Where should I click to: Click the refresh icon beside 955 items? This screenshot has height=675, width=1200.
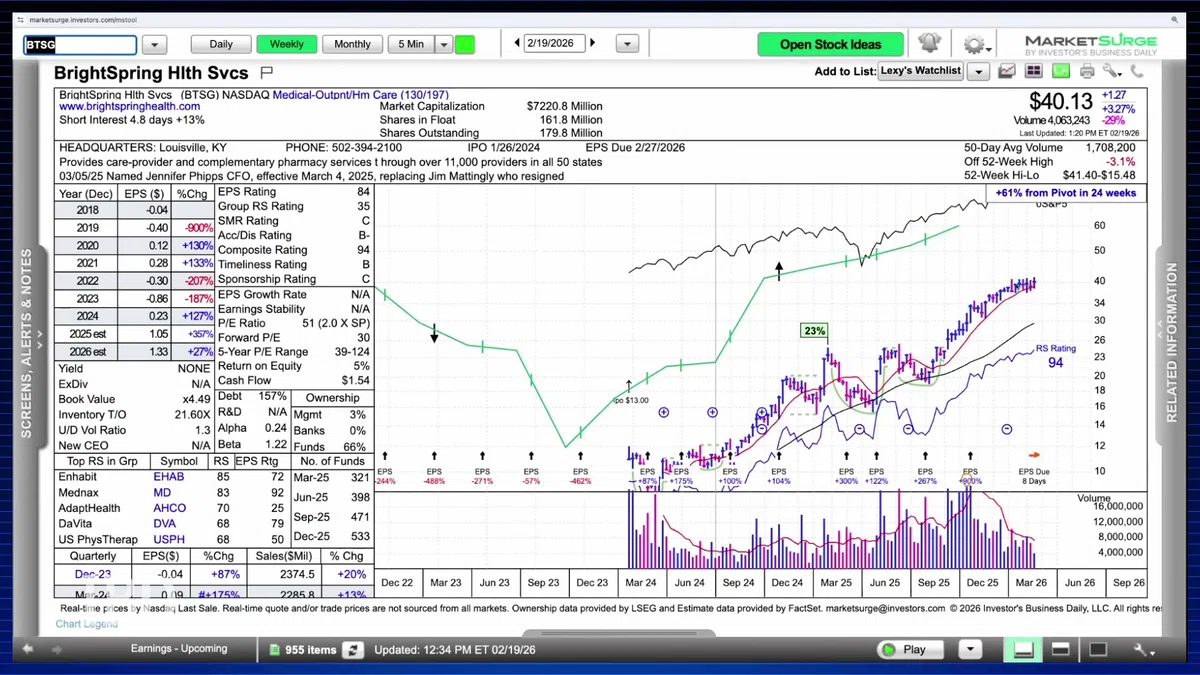352,650
